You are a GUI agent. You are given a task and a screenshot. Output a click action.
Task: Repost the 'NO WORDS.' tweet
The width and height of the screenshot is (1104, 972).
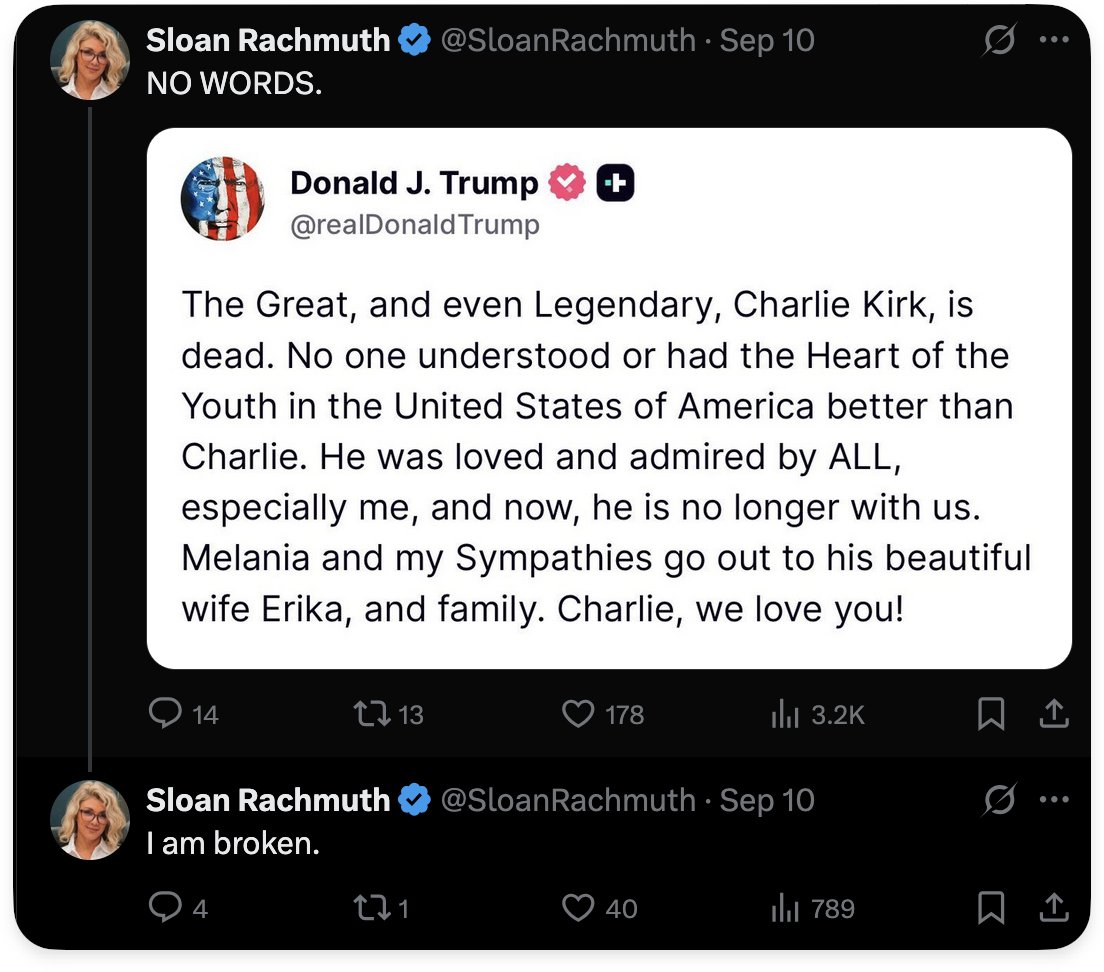pyautogui.click(x=372, y=714)
